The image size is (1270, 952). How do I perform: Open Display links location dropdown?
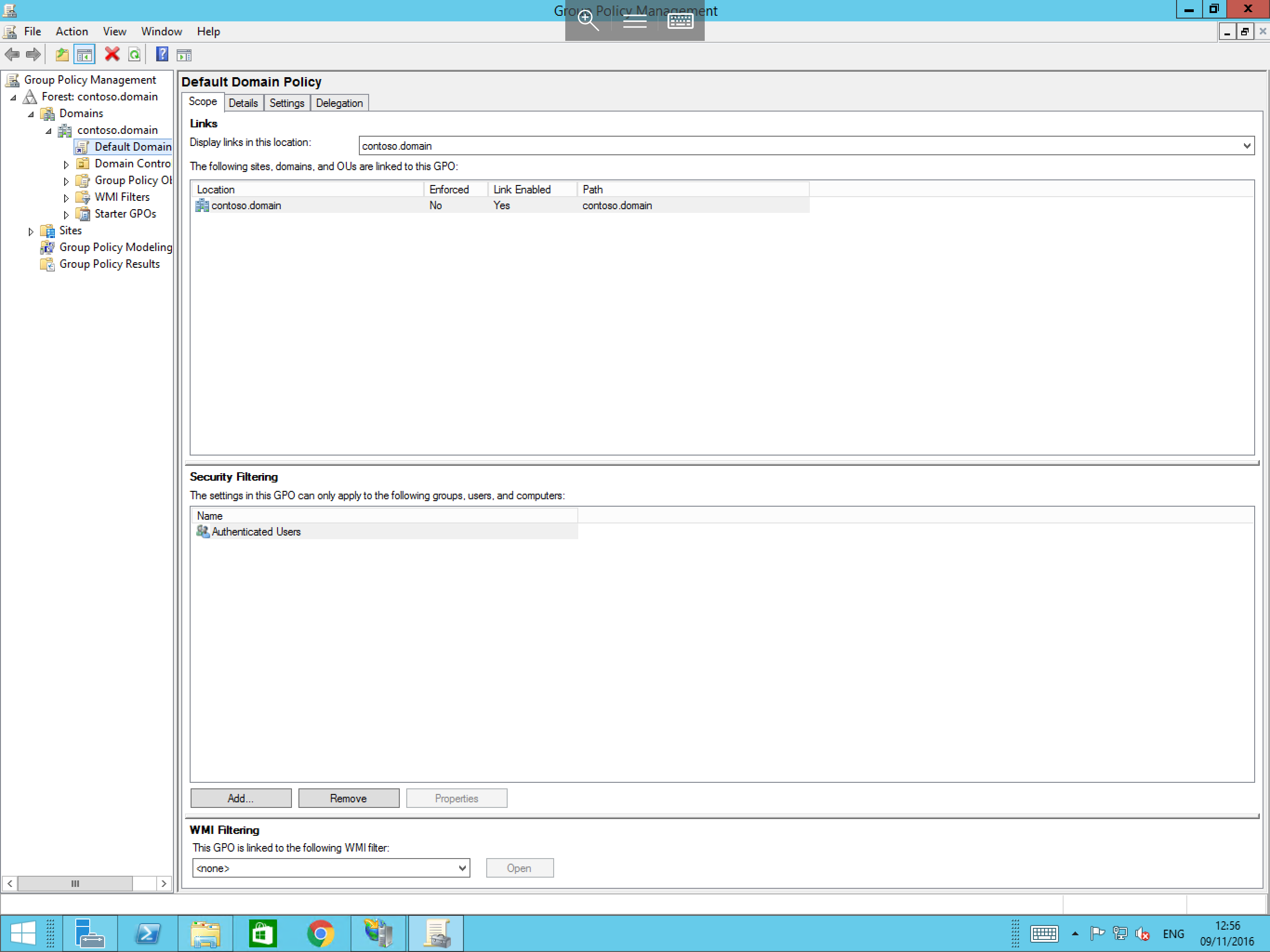point(1246,146)
